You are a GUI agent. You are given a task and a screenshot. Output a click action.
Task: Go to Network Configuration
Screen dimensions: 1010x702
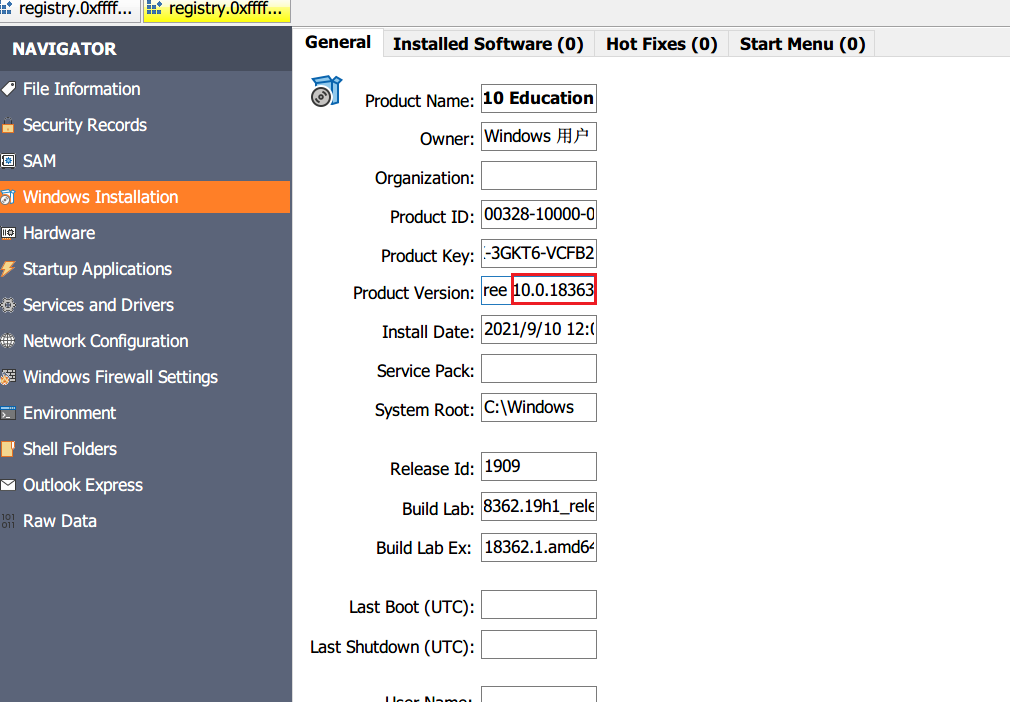[x=146, y=341]
